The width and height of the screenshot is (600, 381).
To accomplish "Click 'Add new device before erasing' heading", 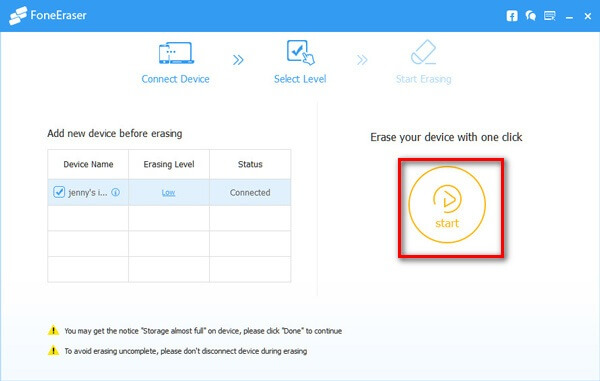I will point(115,134).
